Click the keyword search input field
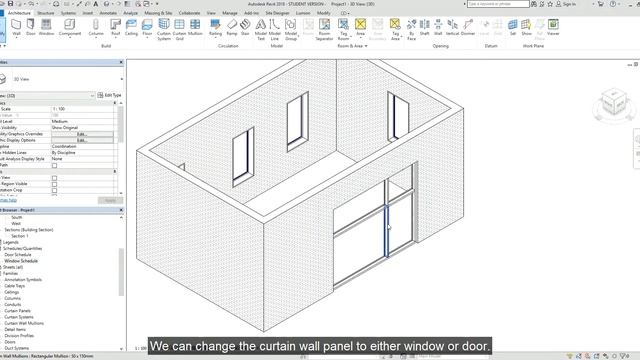 [498, 4]
